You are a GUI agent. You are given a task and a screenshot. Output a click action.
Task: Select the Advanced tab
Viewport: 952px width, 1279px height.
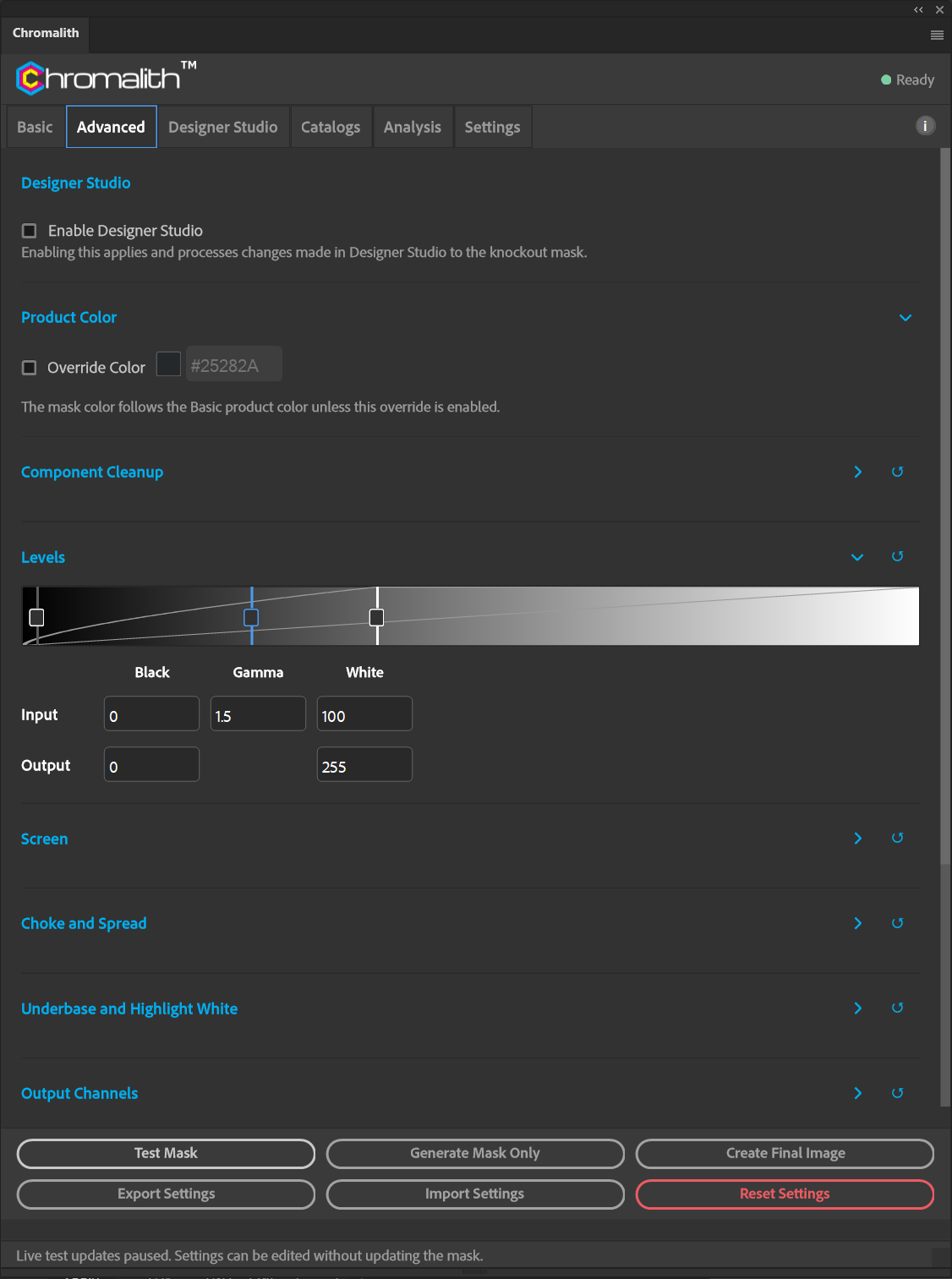(112, 127)
